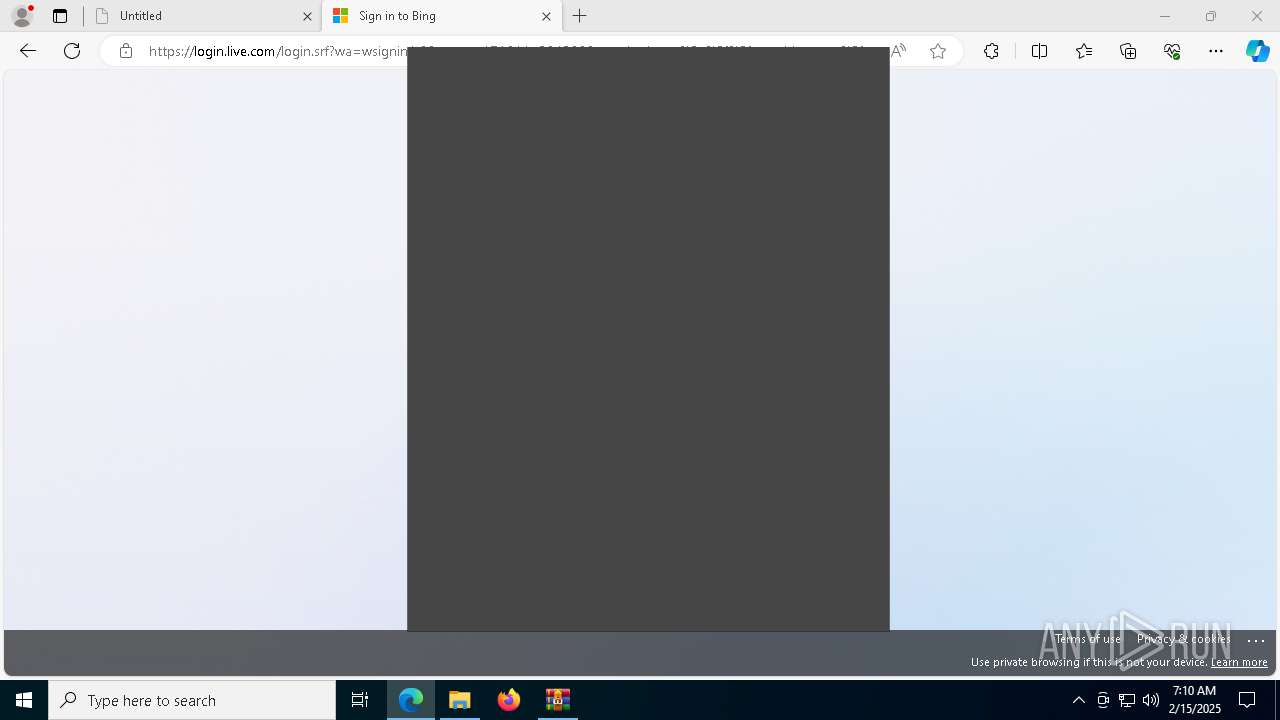Viewport: 1280px width, 720px height.
Task: Open a new tab with plus button
Action: coord(580,16)
